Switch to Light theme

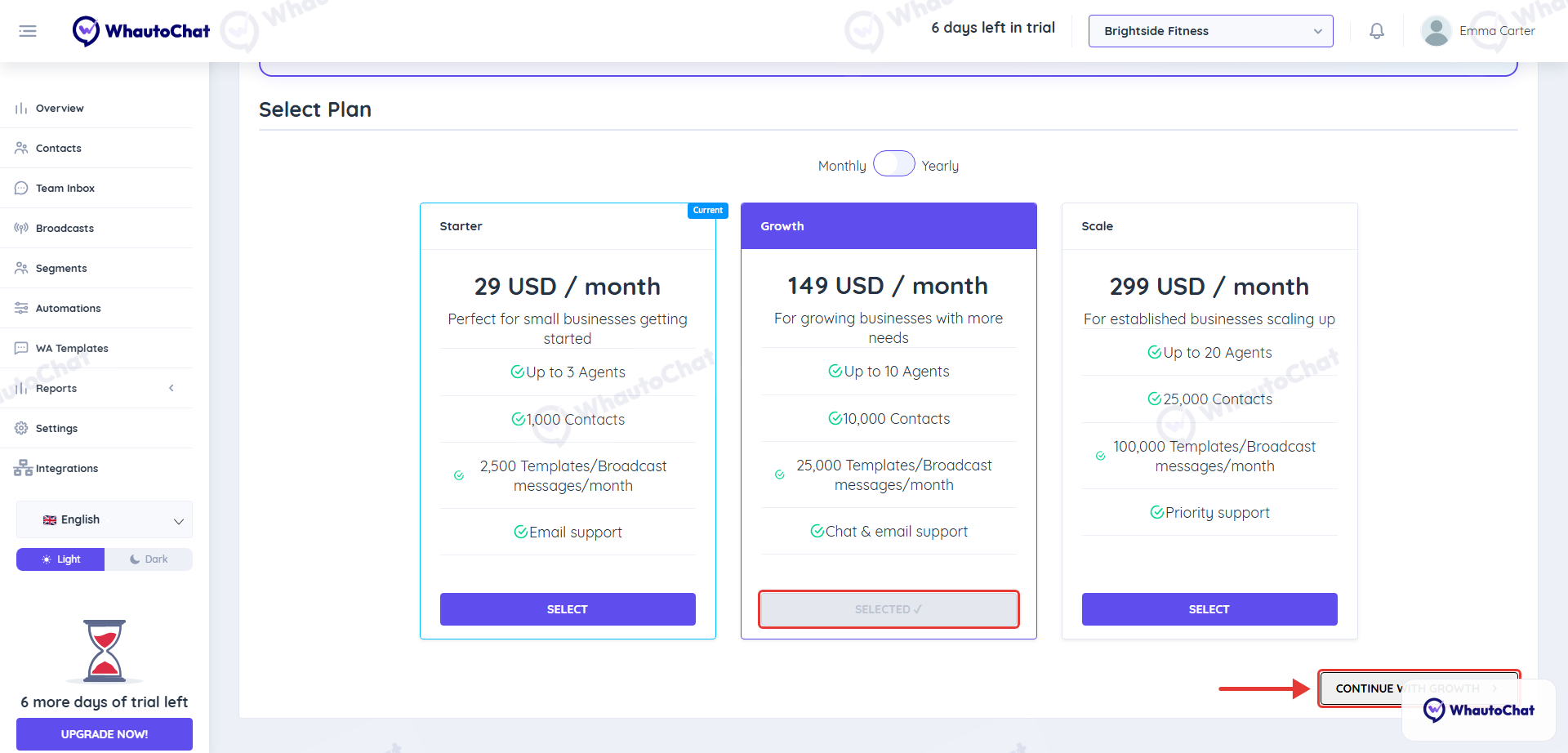[x=60, y=559]
